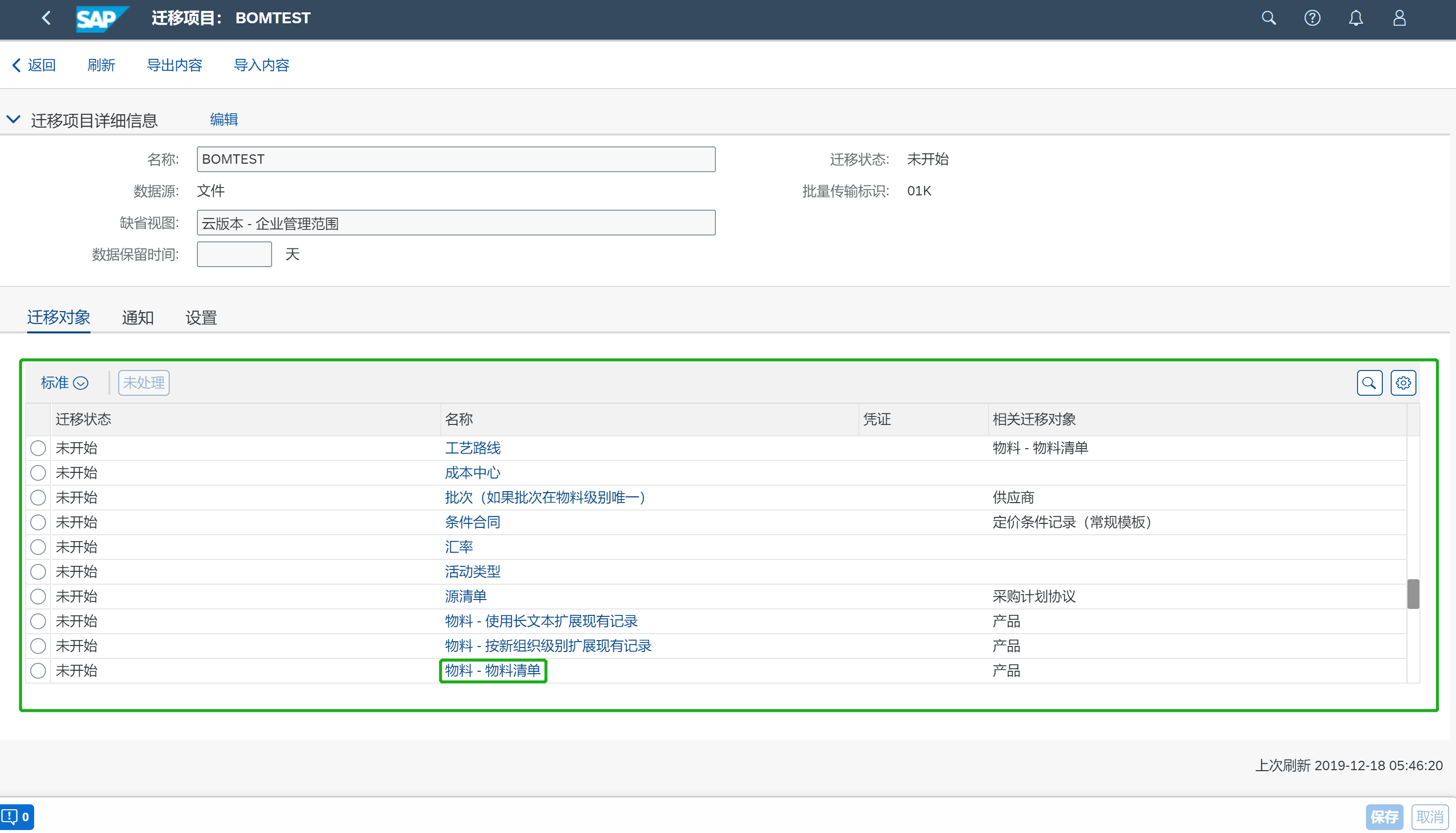Click the 数据保留时间 input field
This screenshot has width=1456, height=833.
234,254
